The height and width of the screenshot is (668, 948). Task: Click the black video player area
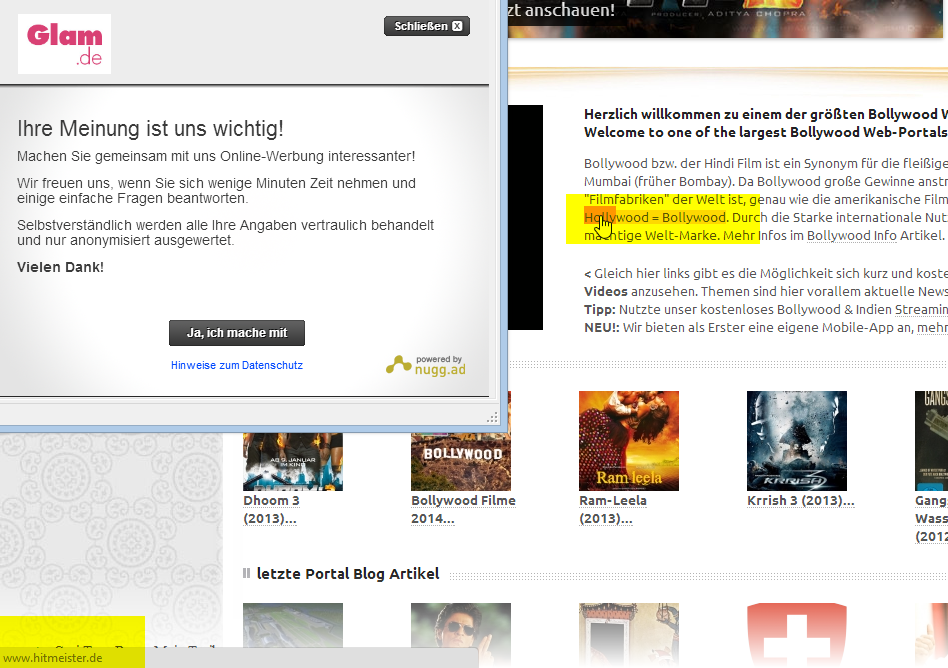(525, 218)
